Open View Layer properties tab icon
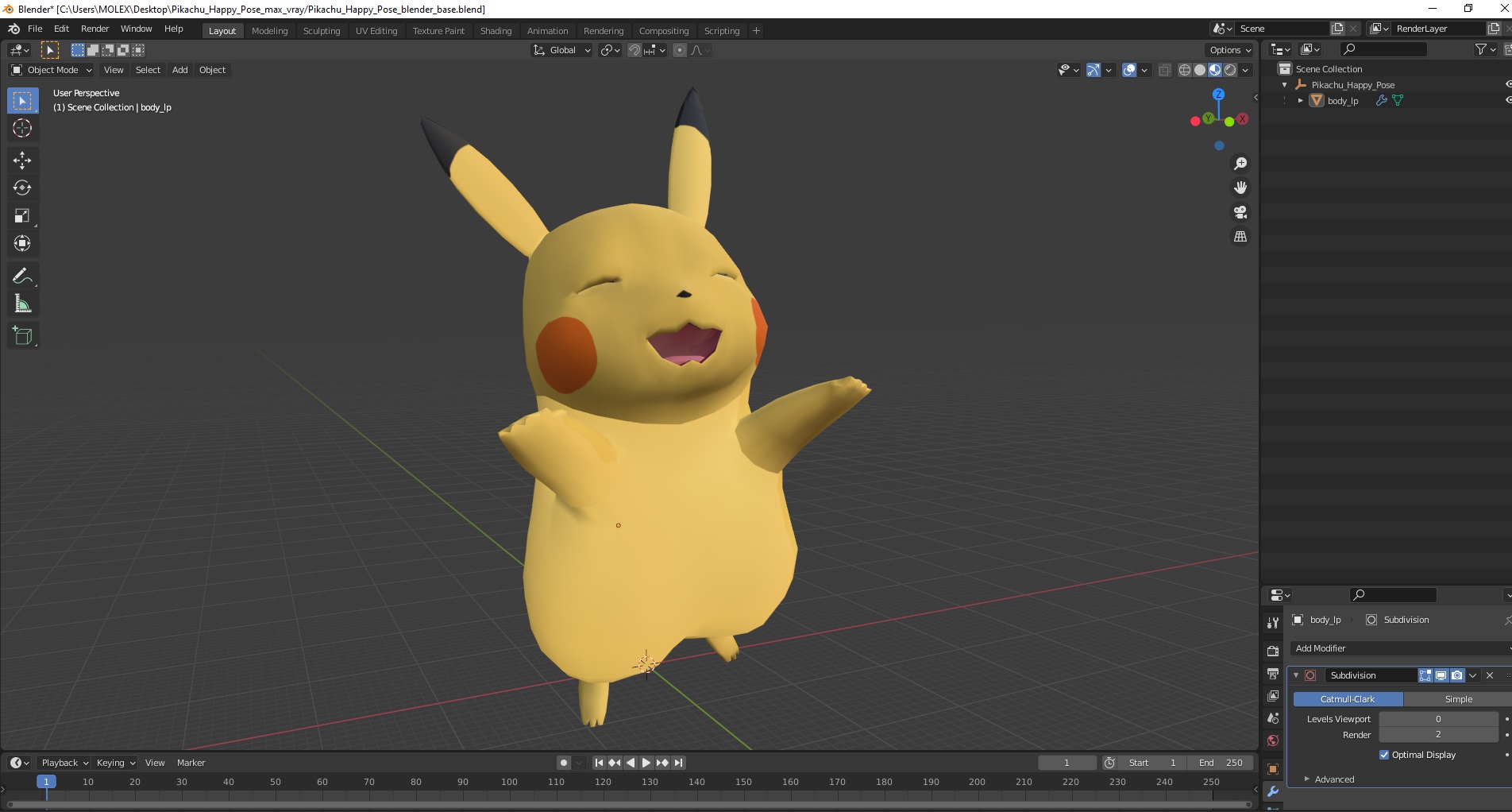 click(1273, 696)
